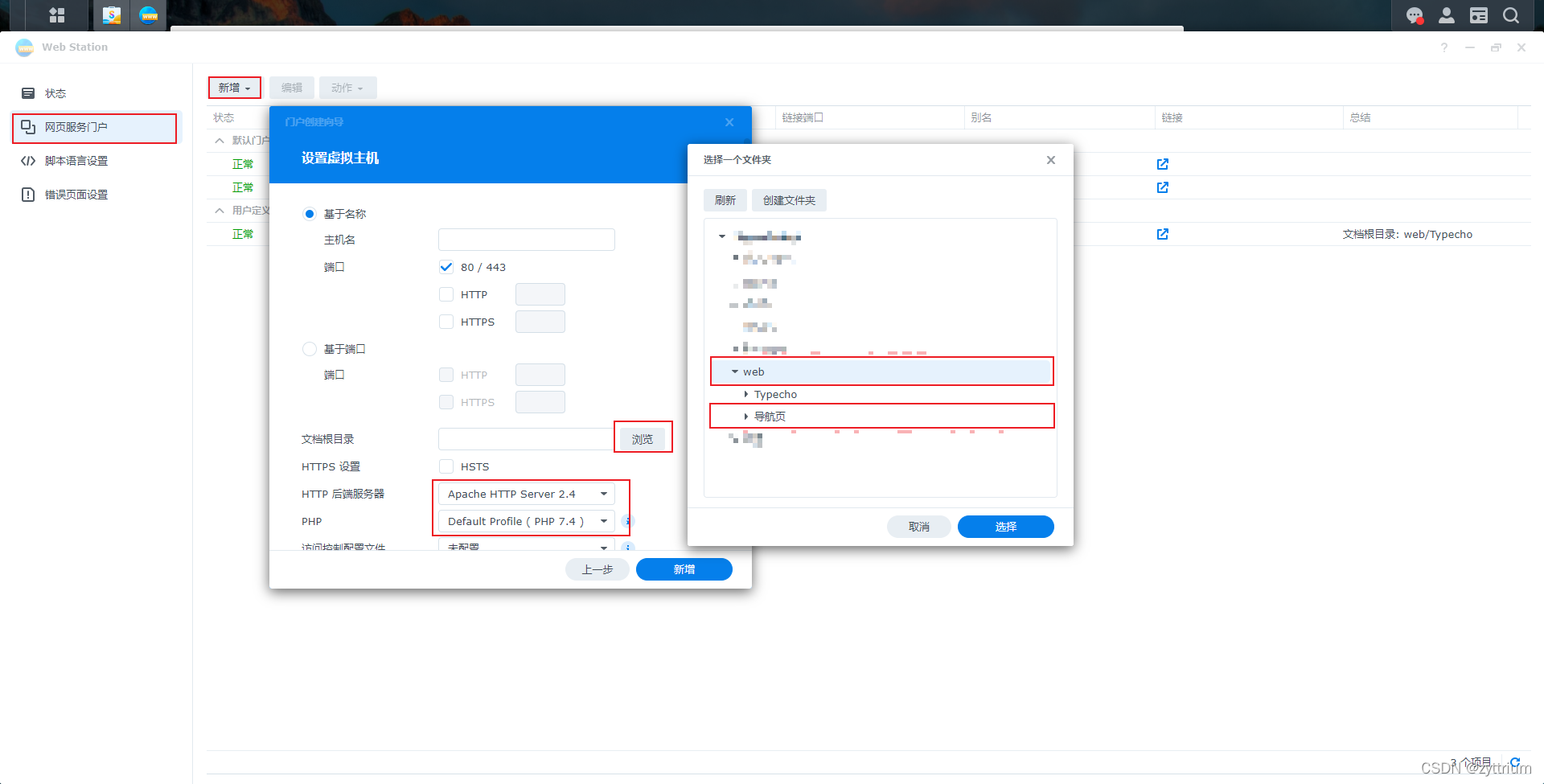
Task: Click the 别名 column header
Action: coord(1059,117)
